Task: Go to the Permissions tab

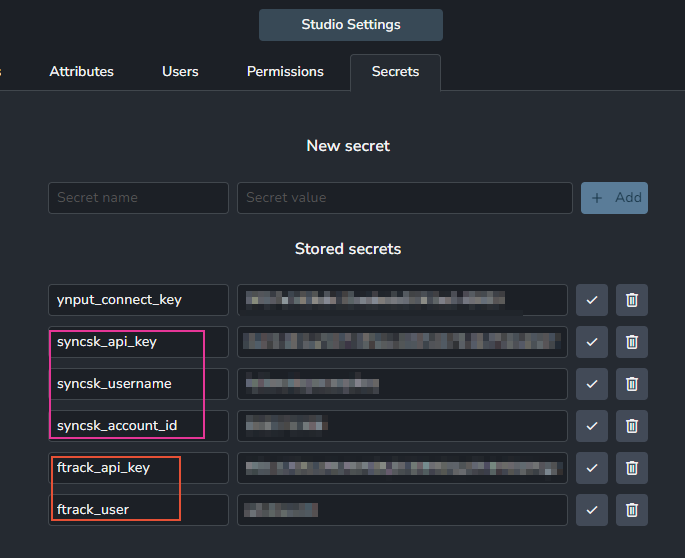Action: (x=285, y=72)
